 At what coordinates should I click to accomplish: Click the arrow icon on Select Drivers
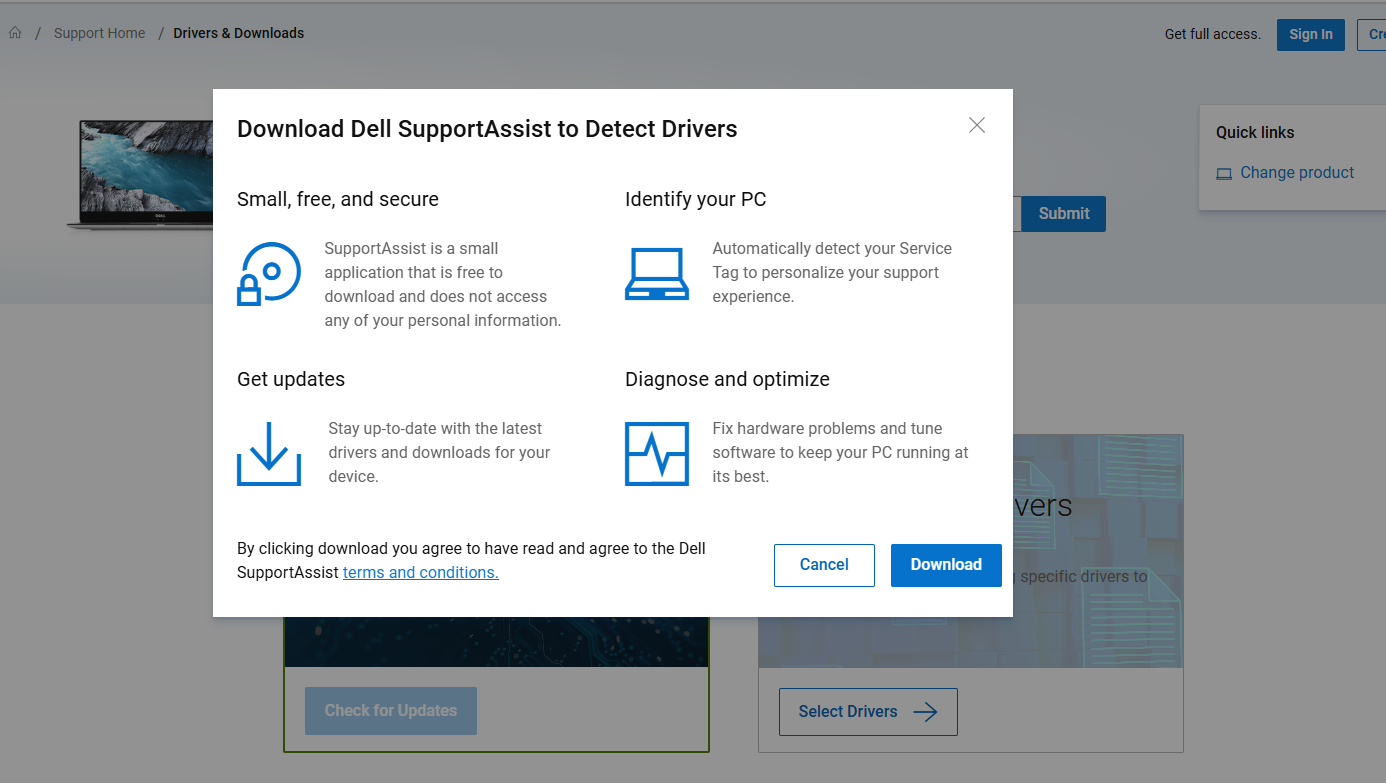point(926,712)
